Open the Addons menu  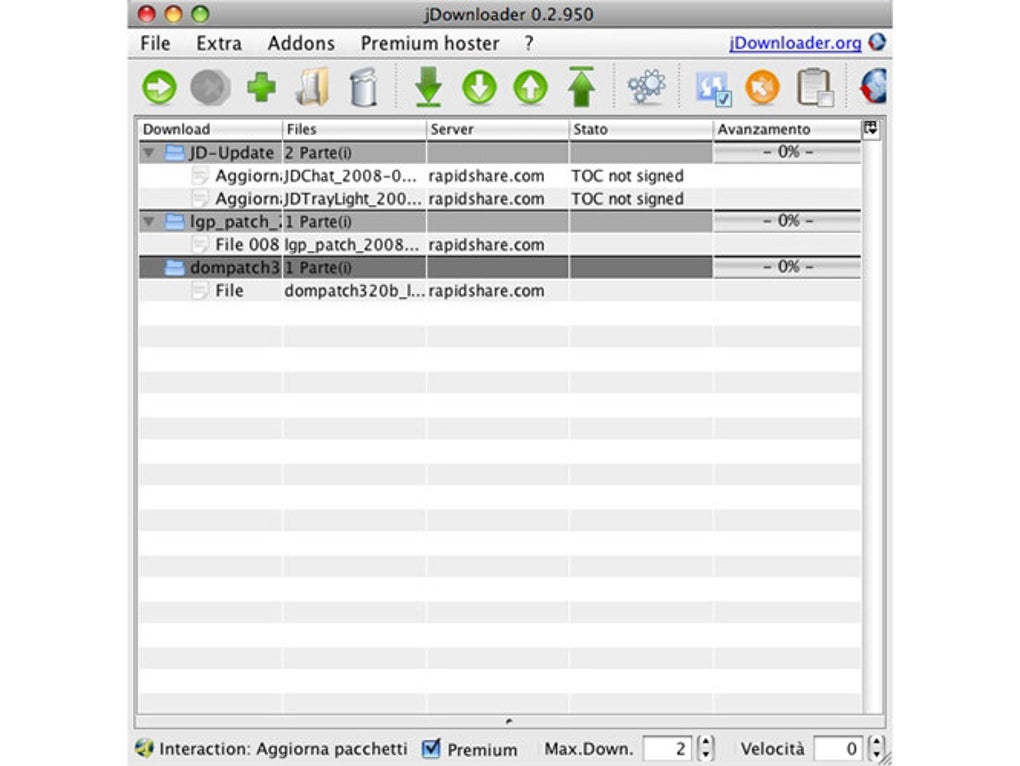point(301,43)
